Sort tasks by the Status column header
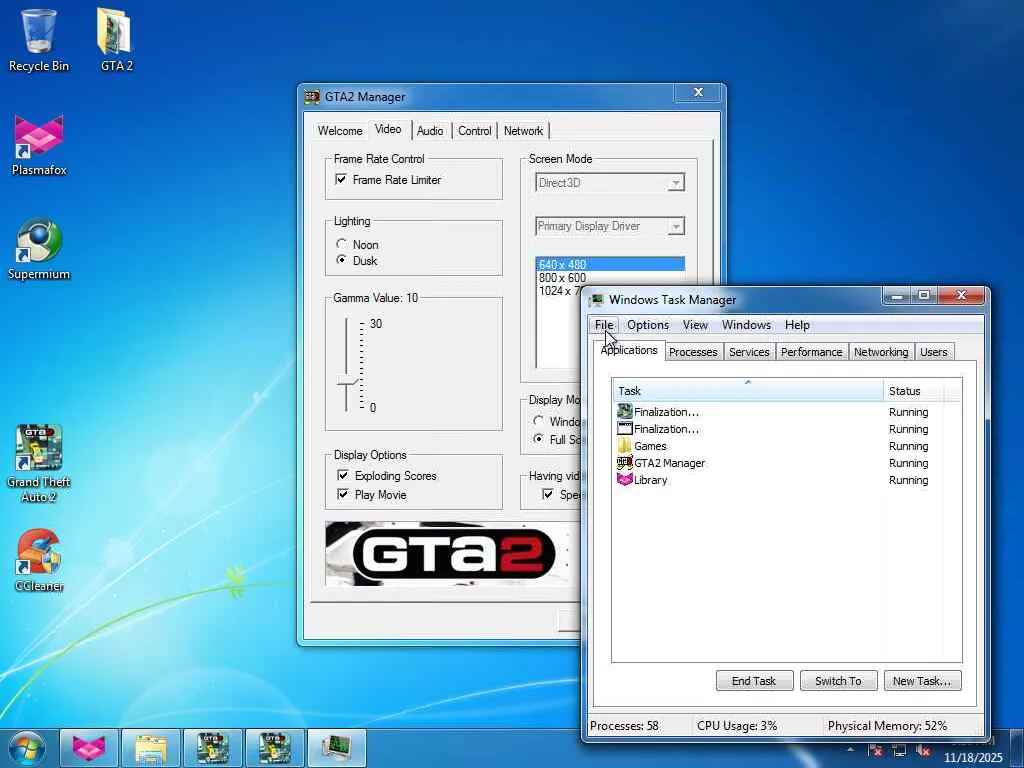 [915, 391]
